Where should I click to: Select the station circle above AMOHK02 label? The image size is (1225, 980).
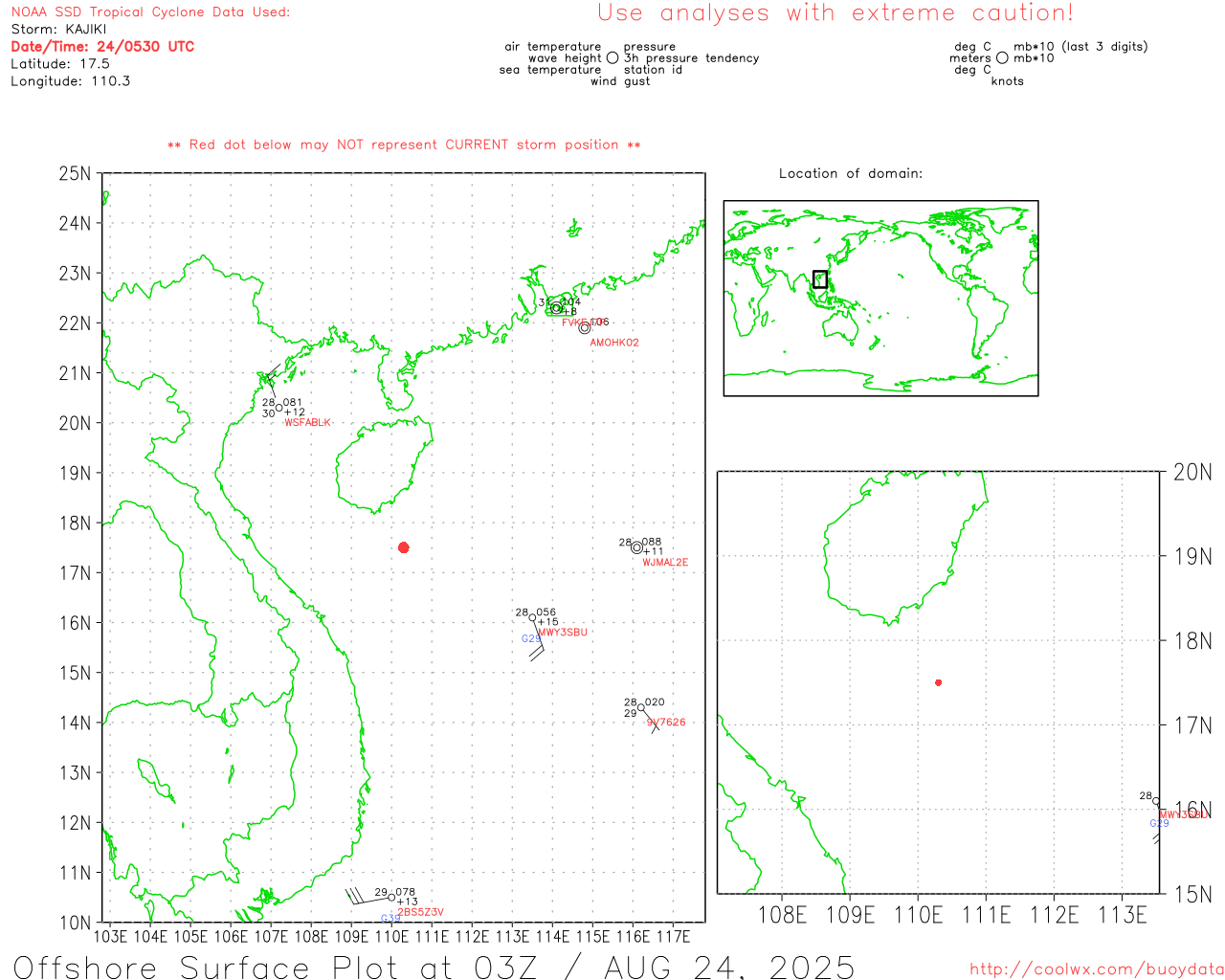click(x=585, y=328)
